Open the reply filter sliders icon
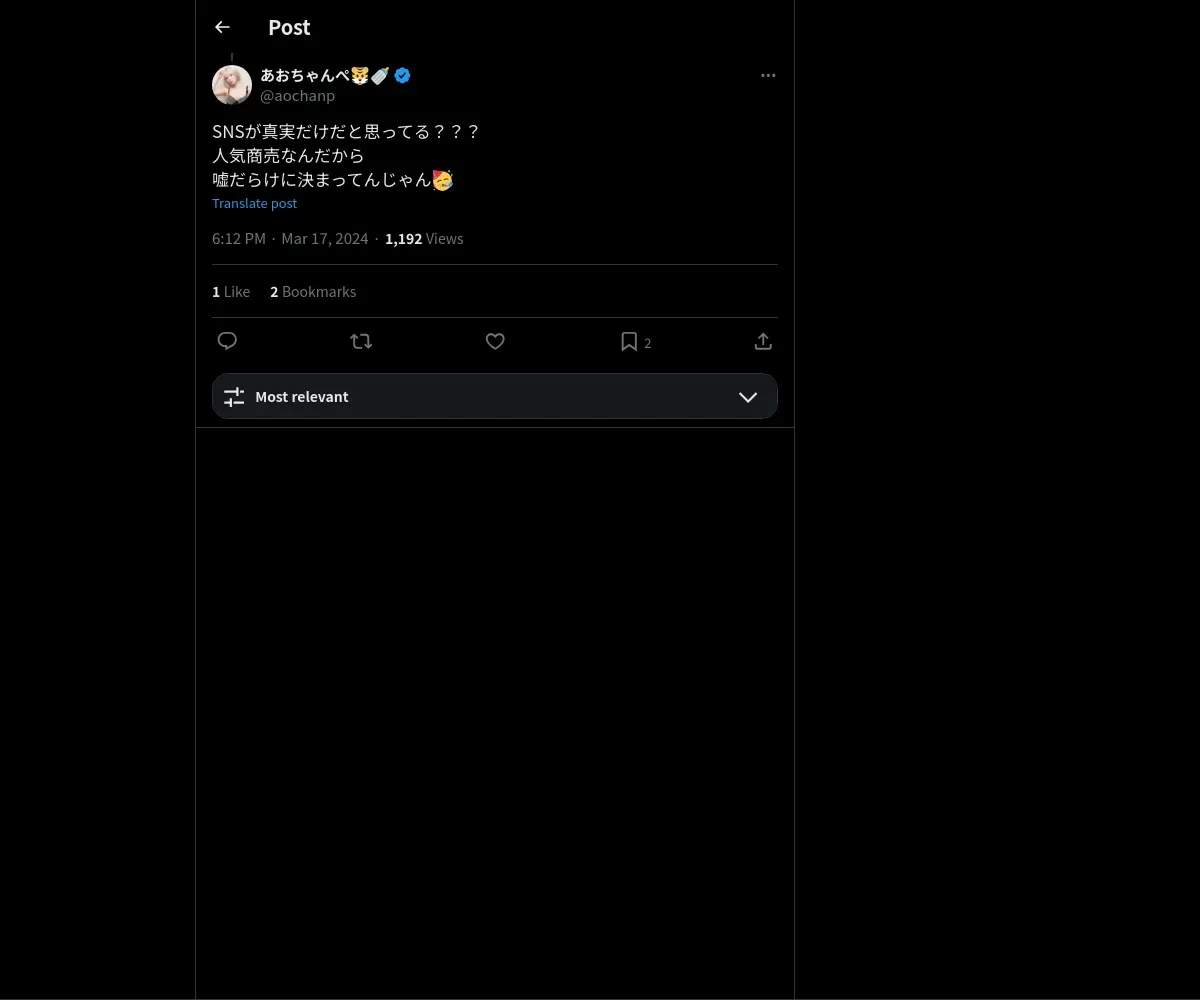1200x1000 pixels. (234, 397)
